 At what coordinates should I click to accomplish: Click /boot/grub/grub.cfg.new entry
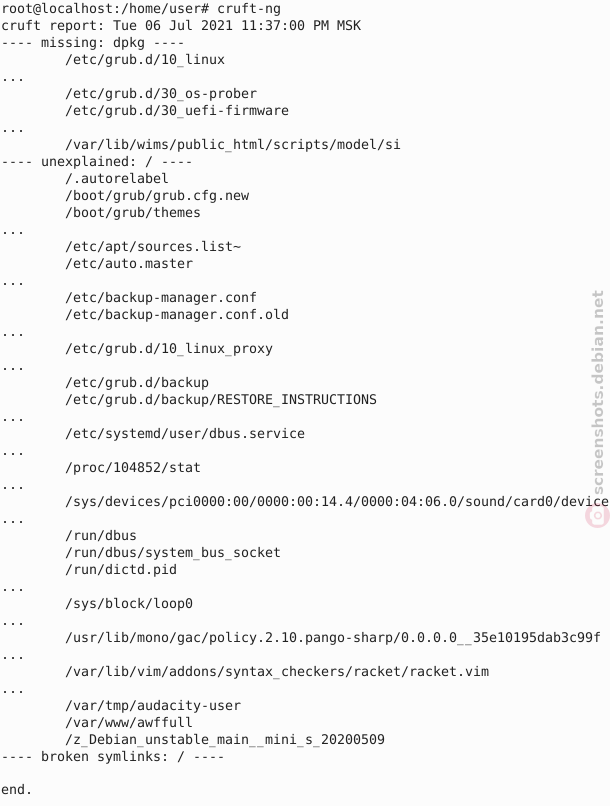[157, 195]
